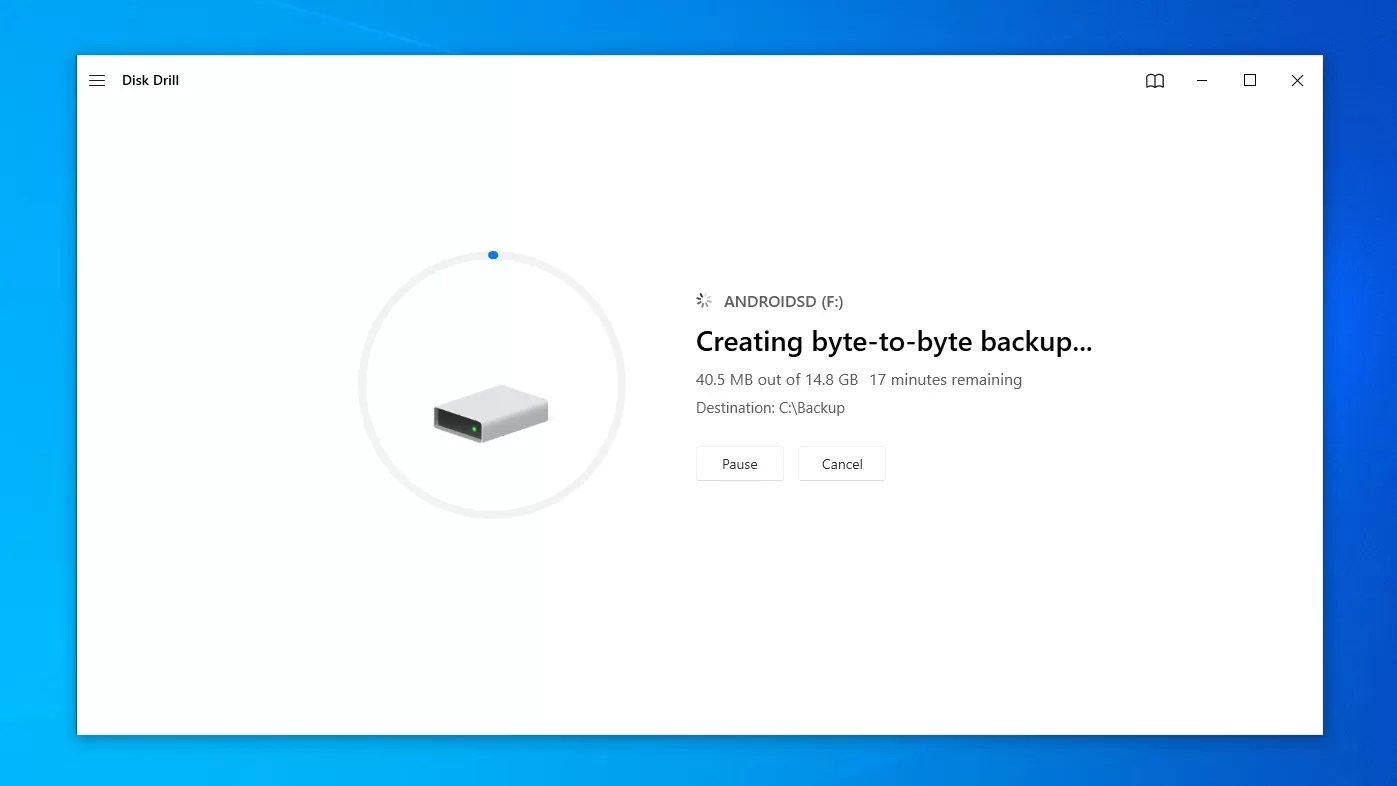Click the Creating byte-to-byte backup heading
This screenshot has width=1397, height=786.
tap(894, 342)
